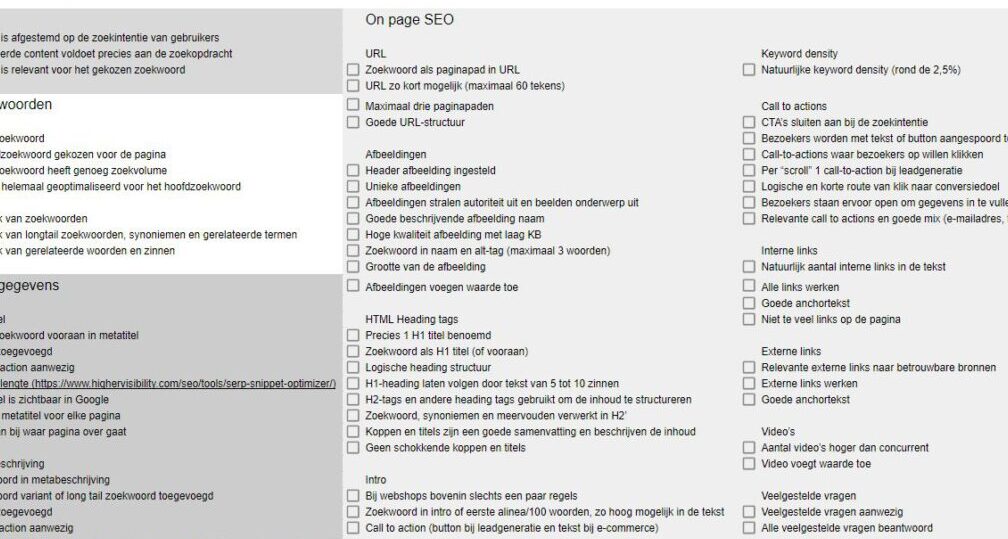Tick 'URL zo kort mogelijk' checkbox
This screenshot has width=1008, height=539.
353,86
